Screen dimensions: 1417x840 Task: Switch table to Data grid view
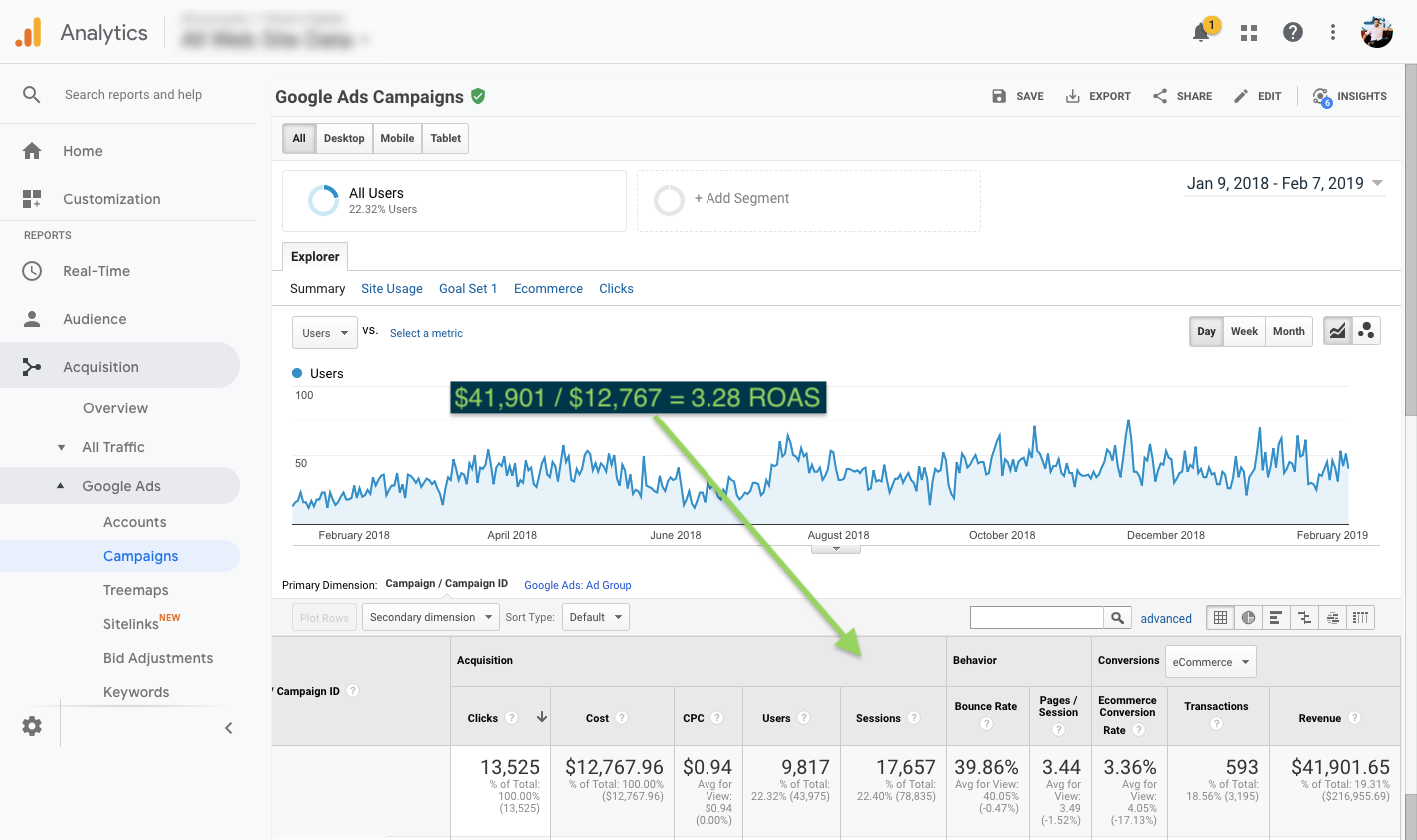tap(1220, 618)
